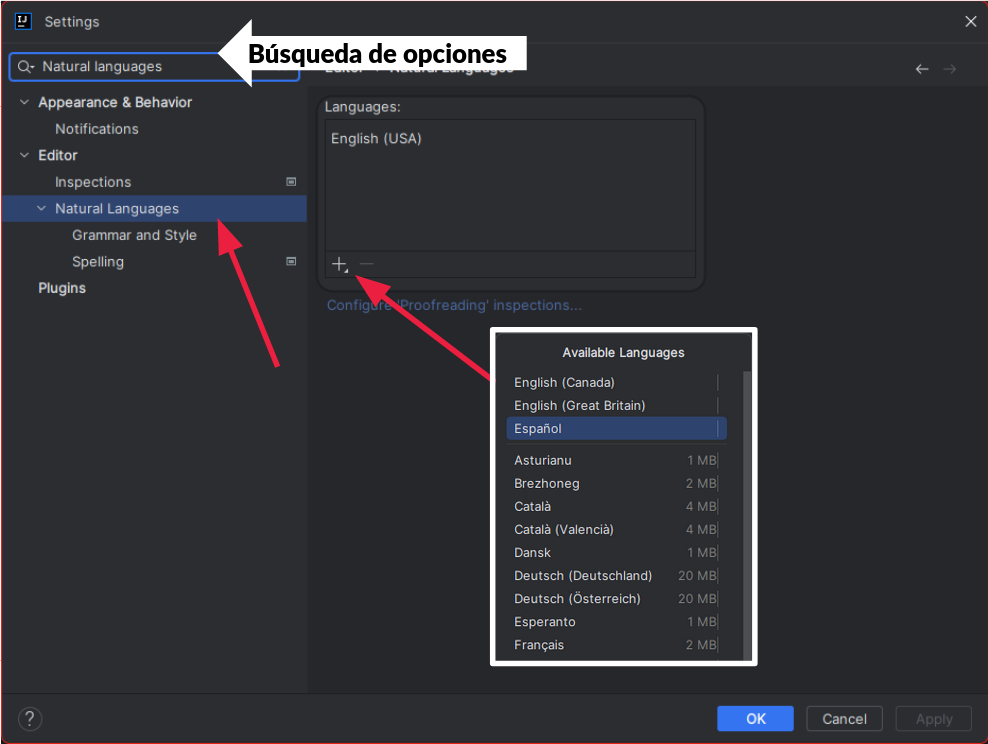Collapse the Natural Languages node
This screenshot has height=744, width=988.
click(x=41, y=208)
